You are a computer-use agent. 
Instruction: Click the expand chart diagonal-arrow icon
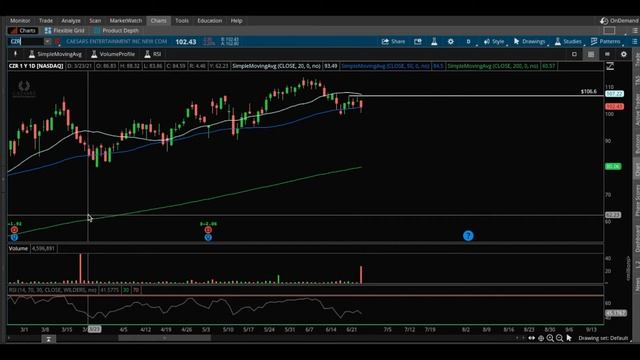tap(610, 66)
